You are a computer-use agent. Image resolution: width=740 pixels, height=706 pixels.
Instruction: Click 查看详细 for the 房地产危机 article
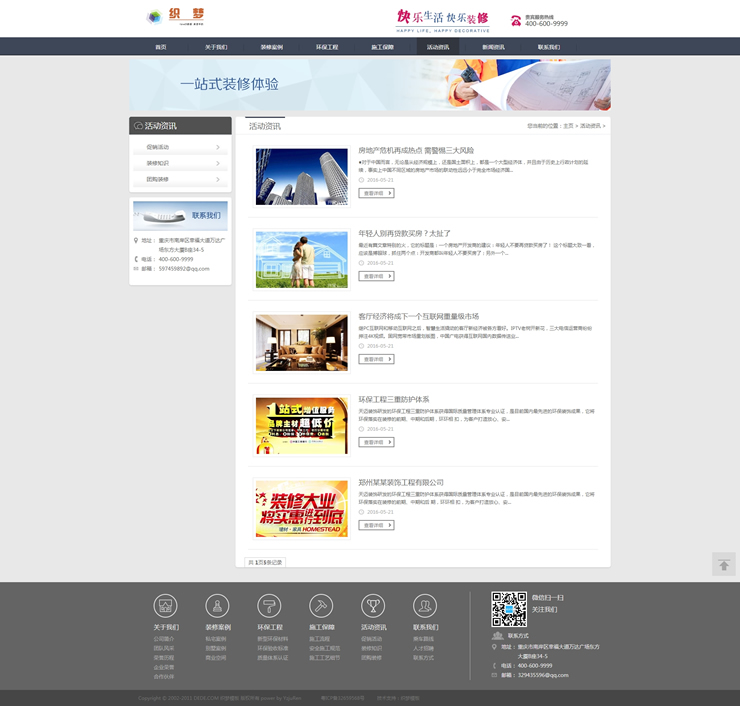(376, 193)
